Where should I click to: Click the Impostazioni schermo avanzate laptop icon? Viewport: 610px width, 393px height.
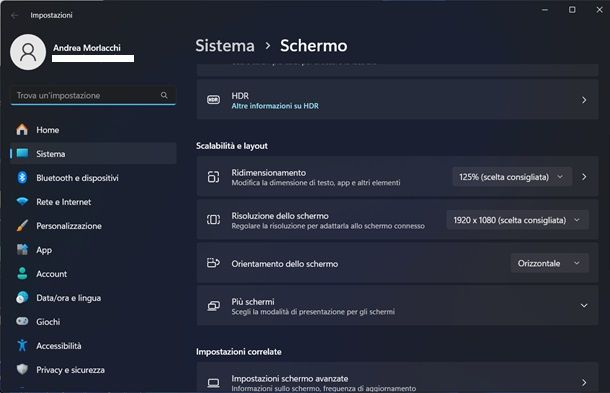pyautogui.click(x=213, y=383)
